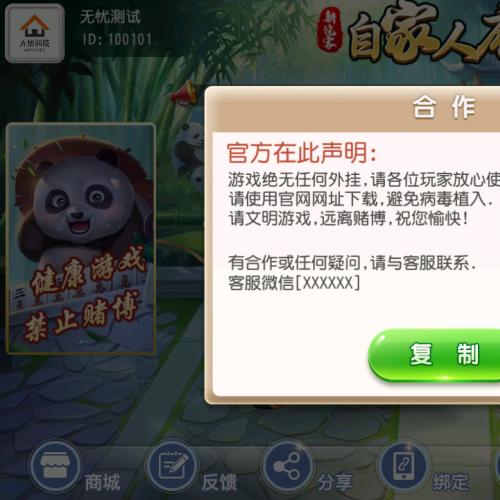Click the 无忧测试 username
The width and height of the screenshot is (500, 500).
(110, 17)
